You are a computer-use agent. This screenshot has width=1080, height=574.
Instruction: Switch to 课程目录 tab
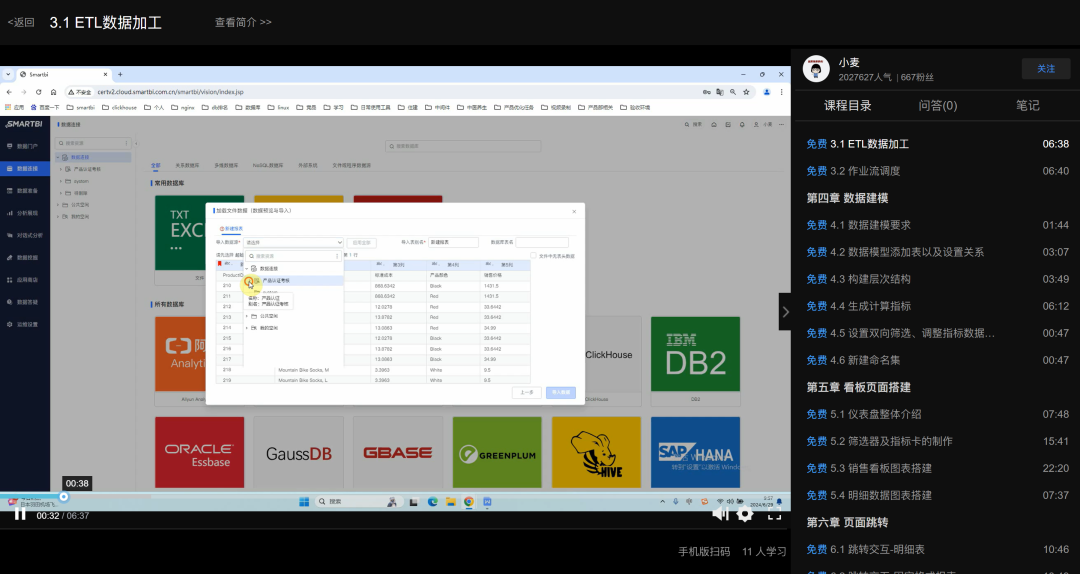[847, 105]
